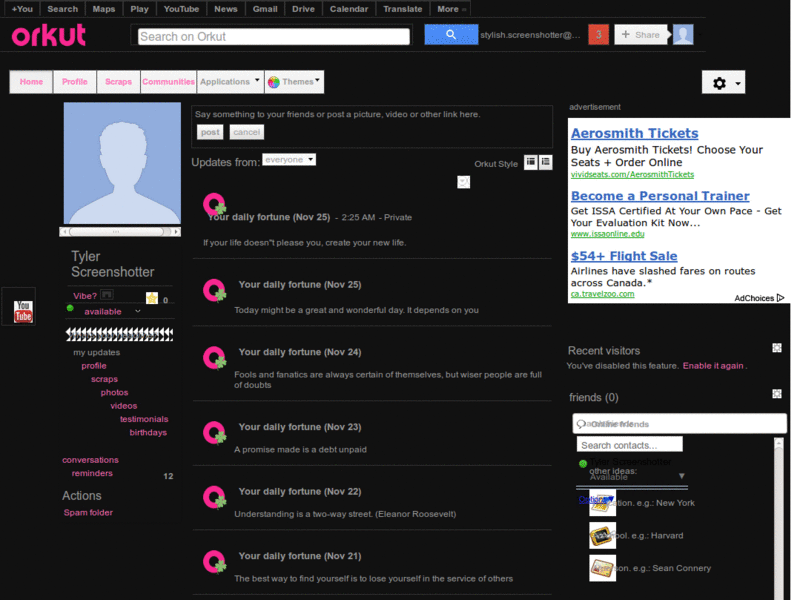Click the photo scrollbar right arrow
800x600 pixels.
tap(177, 232)
